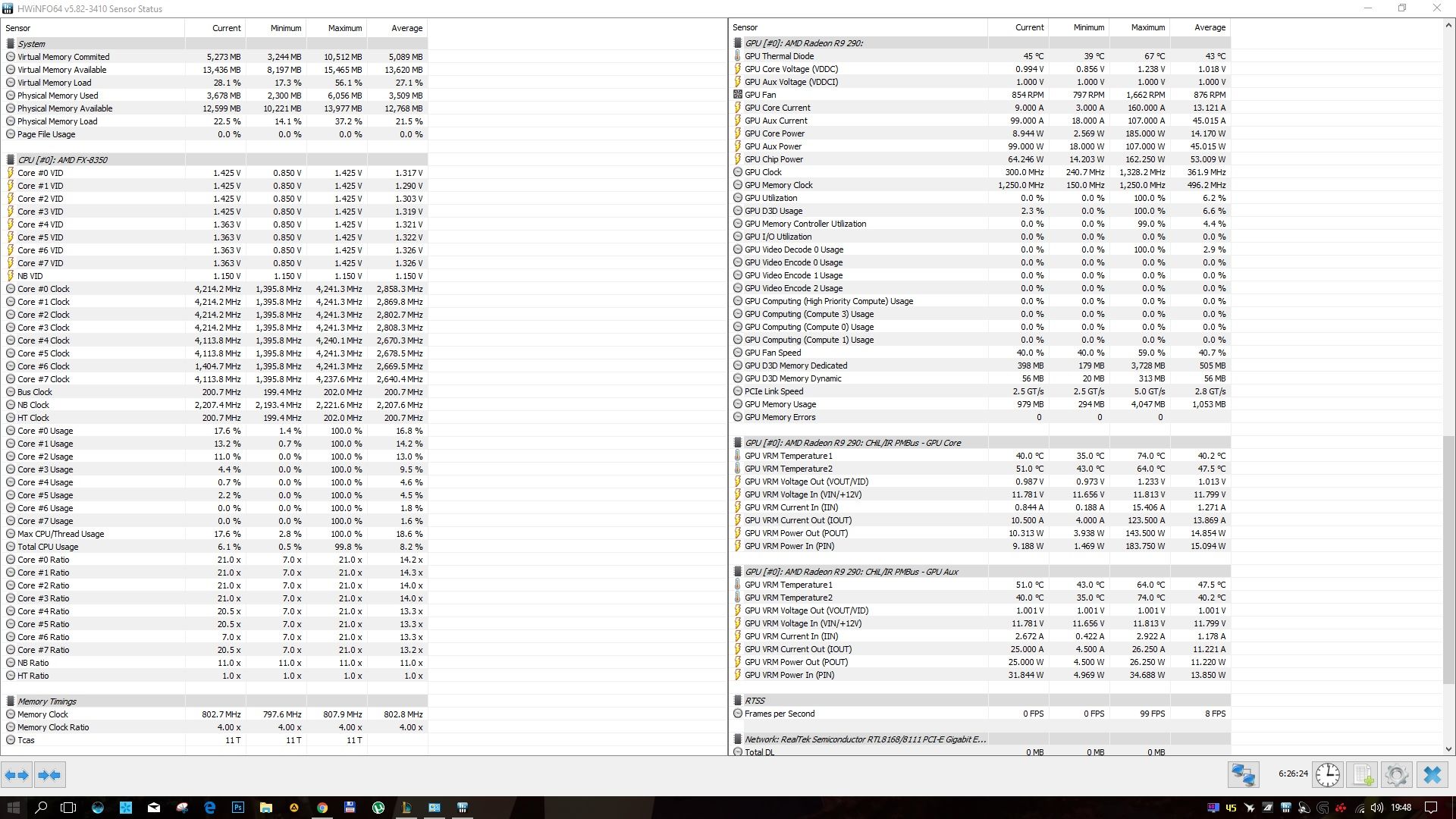Image resolution: width=1456 pixels, height=819 pixels.
Task: Select the Core #0 VID row
Action: (x=215, y=173)
